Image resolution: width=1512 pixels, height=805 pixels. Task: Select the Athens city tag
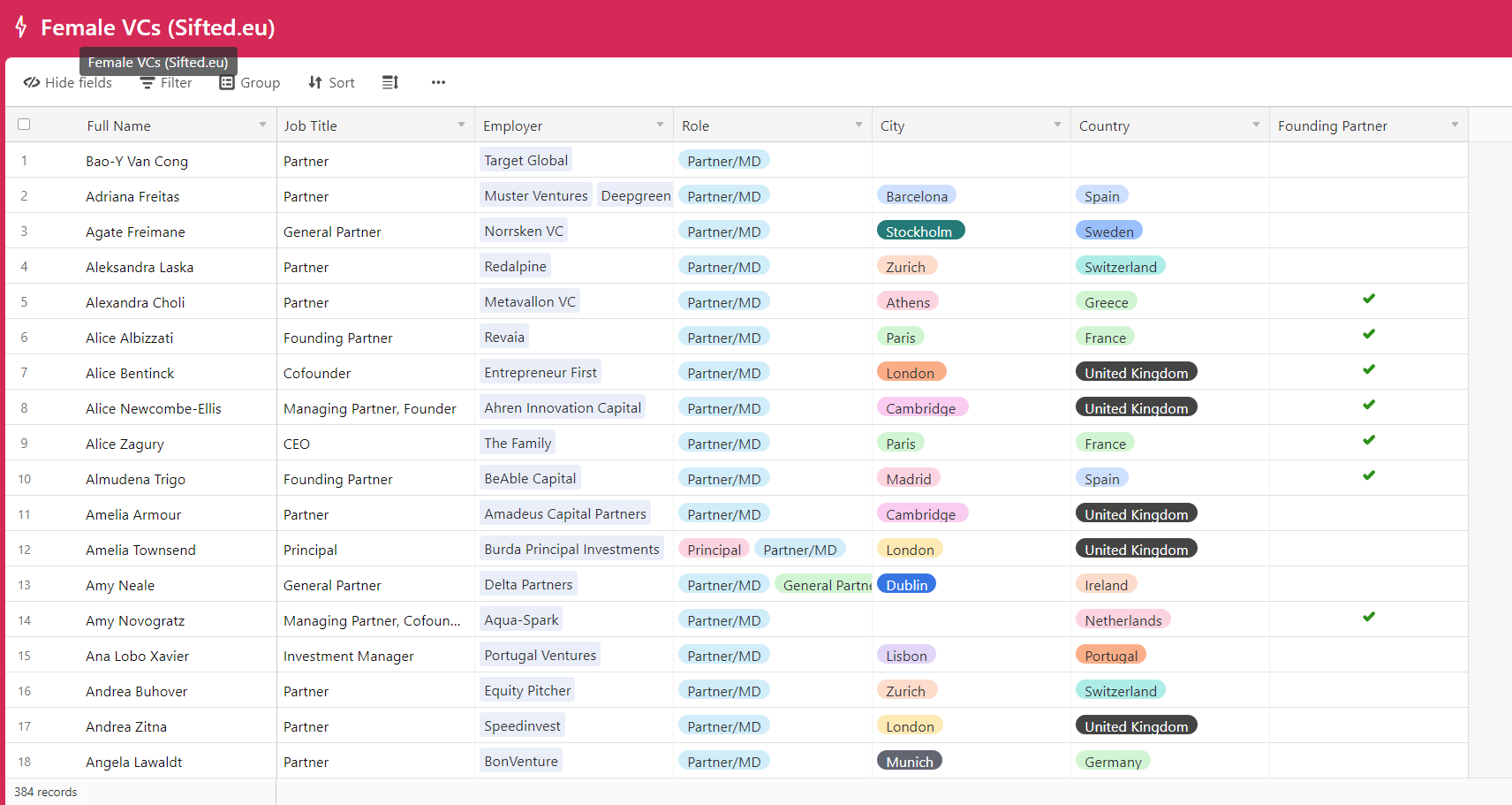908,301
